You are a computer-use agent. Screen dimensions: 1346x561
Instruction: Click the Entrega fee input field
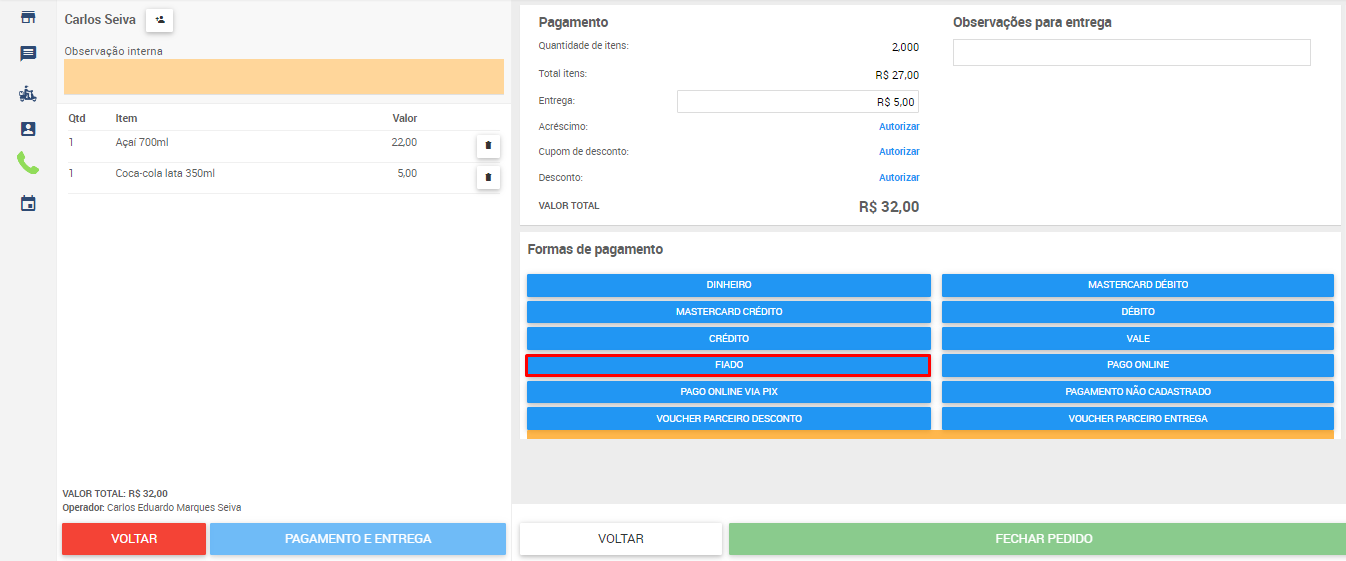[x=797, y=102]
